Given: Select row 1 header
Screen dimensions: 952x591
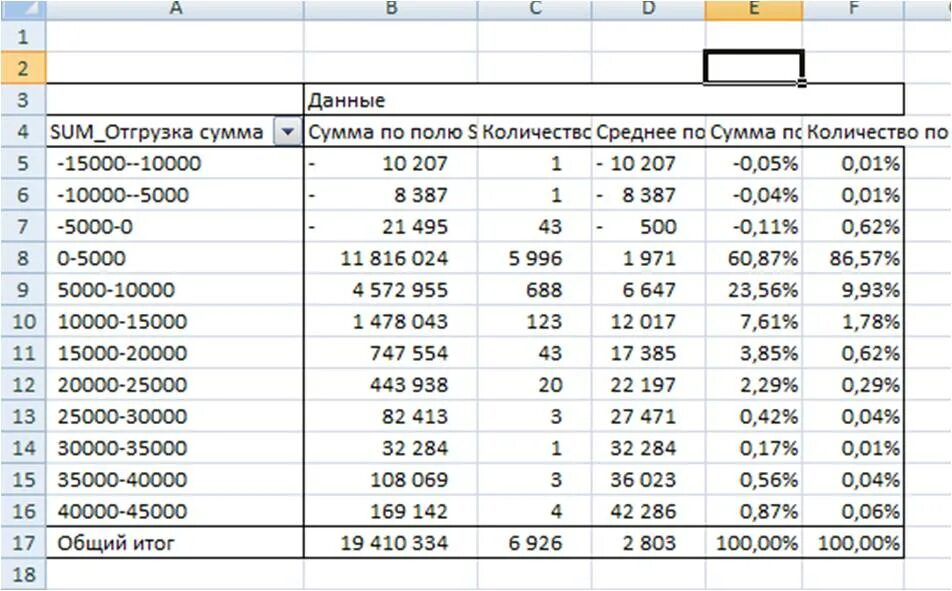Looking at the screenshot, I should pyautogui.click(x=23, y=36).
